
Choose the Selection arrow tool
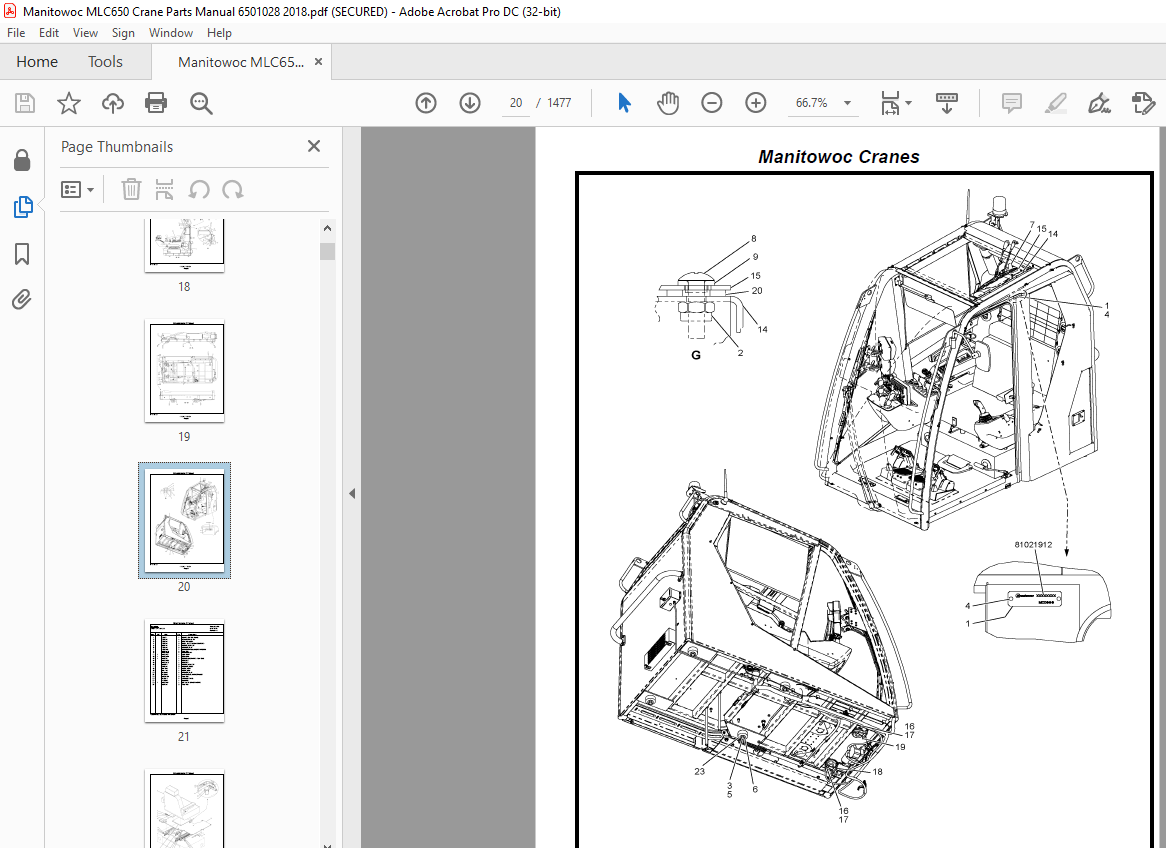click(625, 103)
